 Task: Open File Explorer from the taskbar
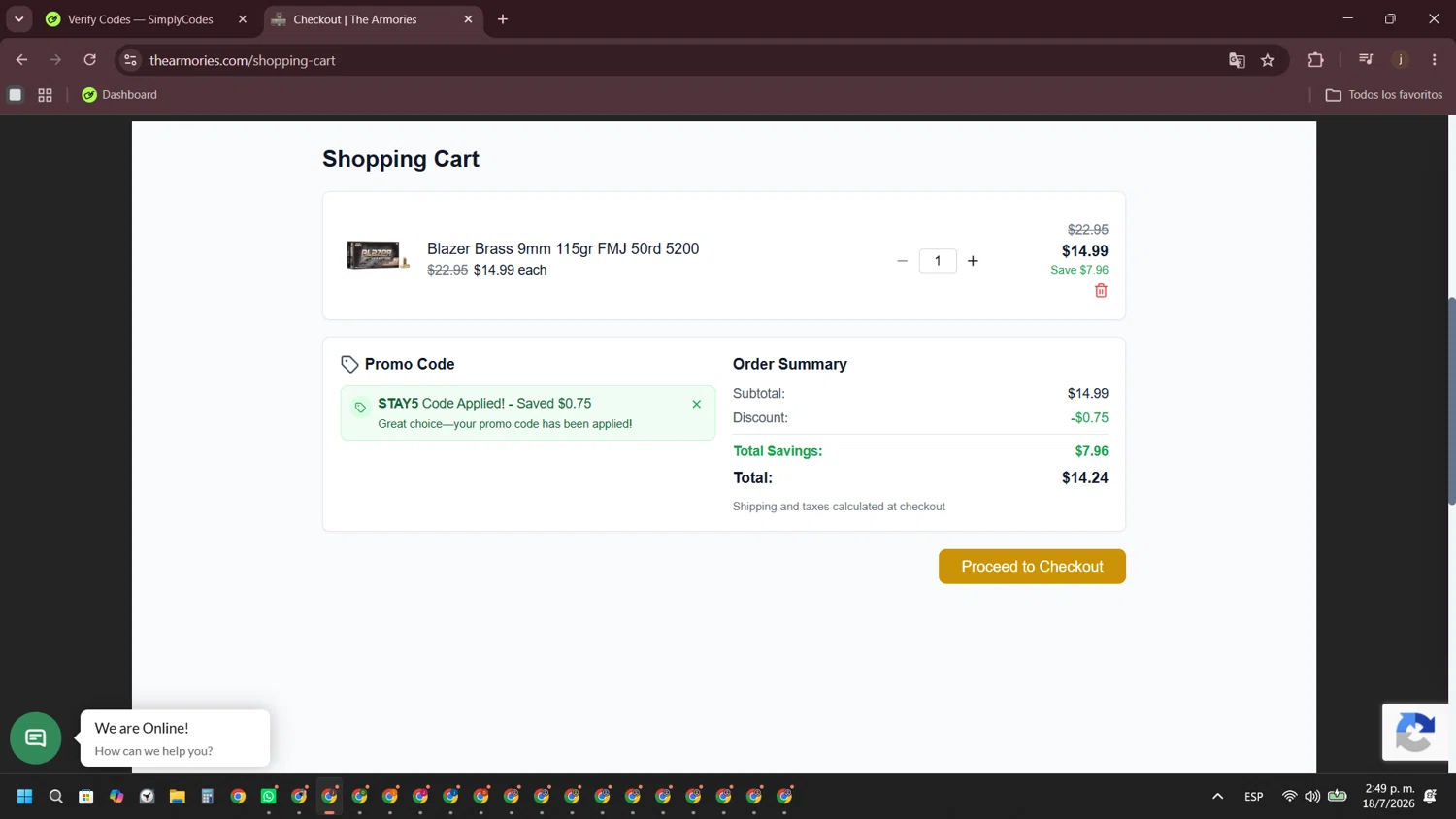(x=177, y=797)
